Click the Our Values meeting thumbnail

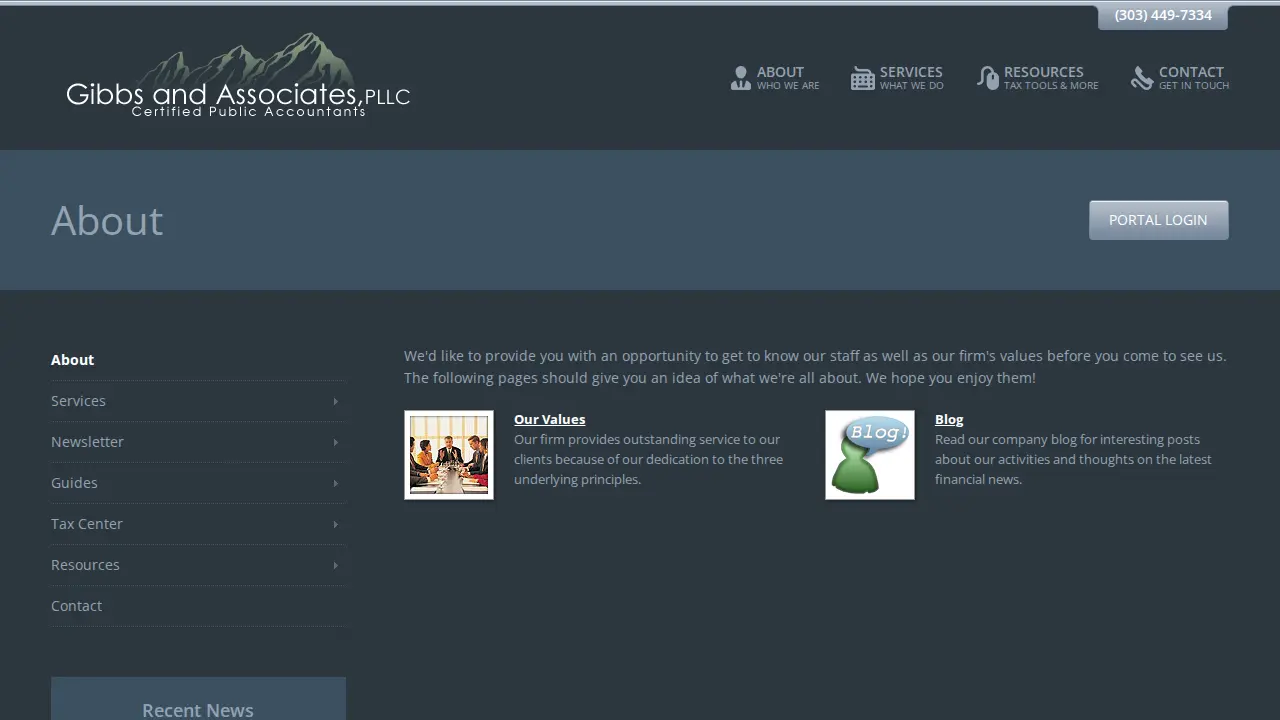tap(449, 455)
